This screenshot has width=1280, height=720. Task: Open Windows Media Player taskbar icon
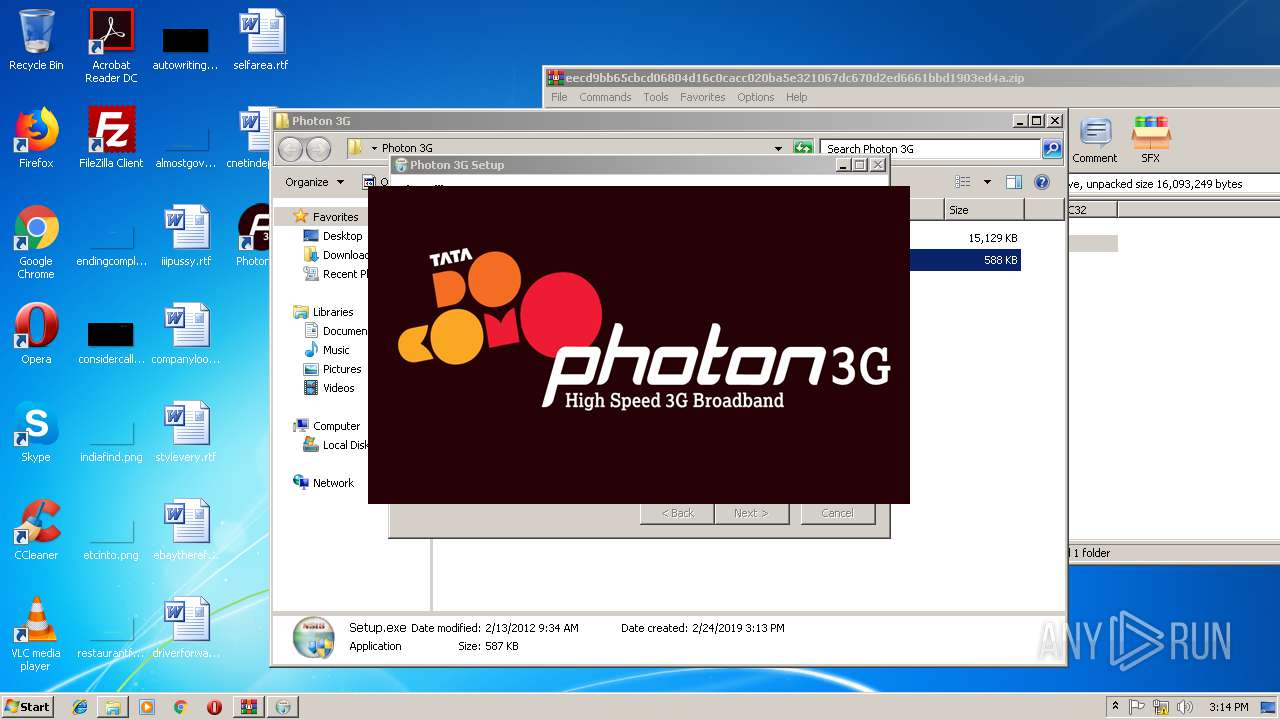tap(147, 707)
